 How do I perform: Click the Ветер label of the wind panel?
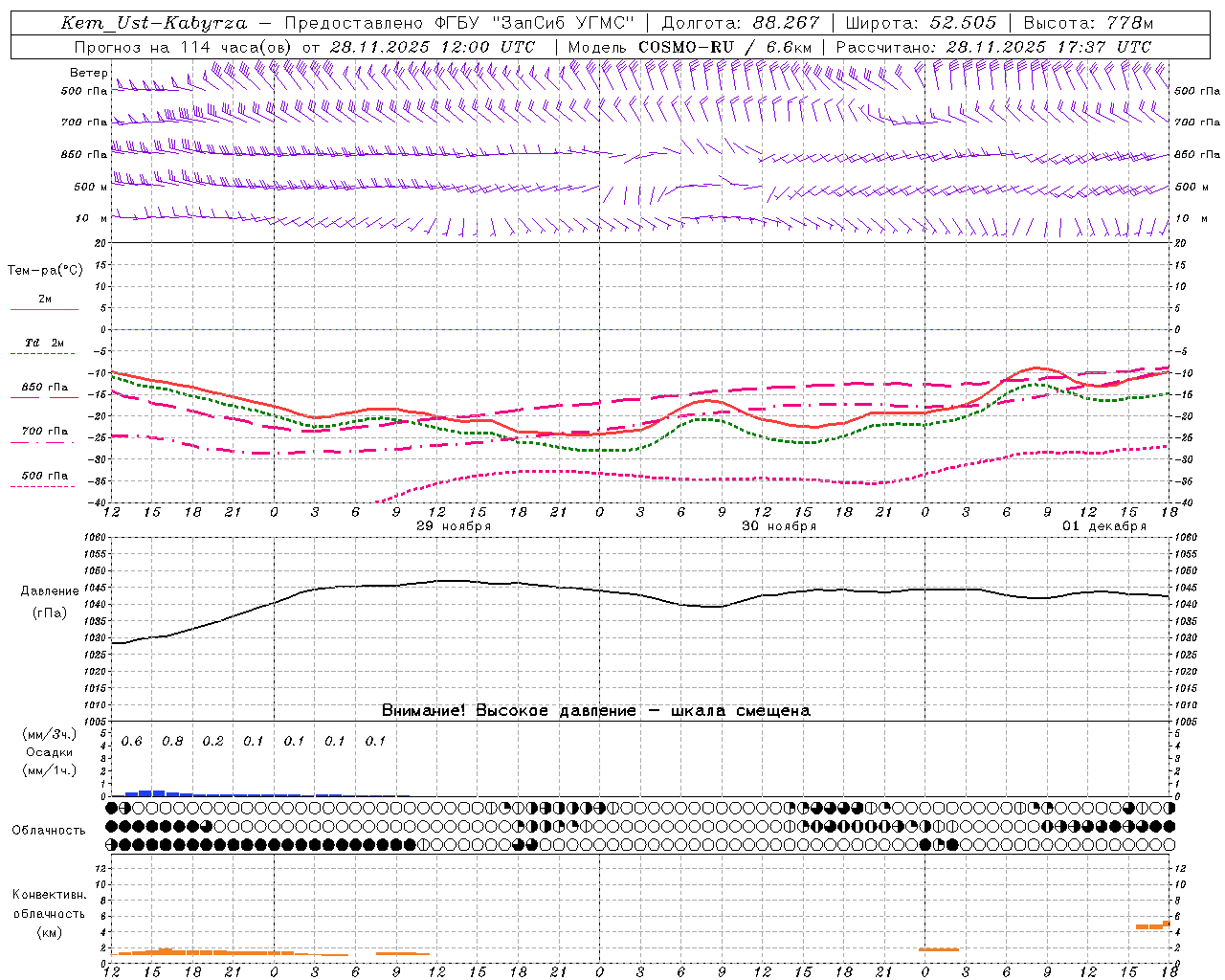tap(88, 73)
